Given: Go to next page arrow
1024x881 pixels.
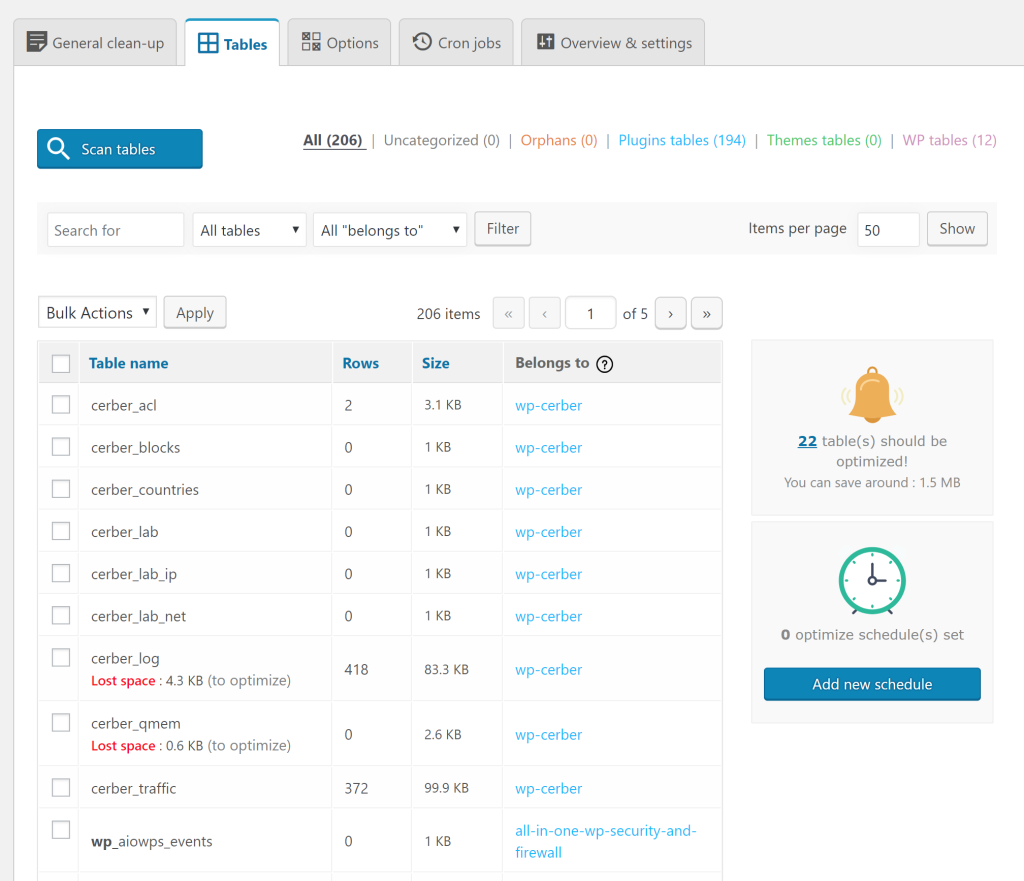Looking at the screenshot, I should (x=670, y=313).
